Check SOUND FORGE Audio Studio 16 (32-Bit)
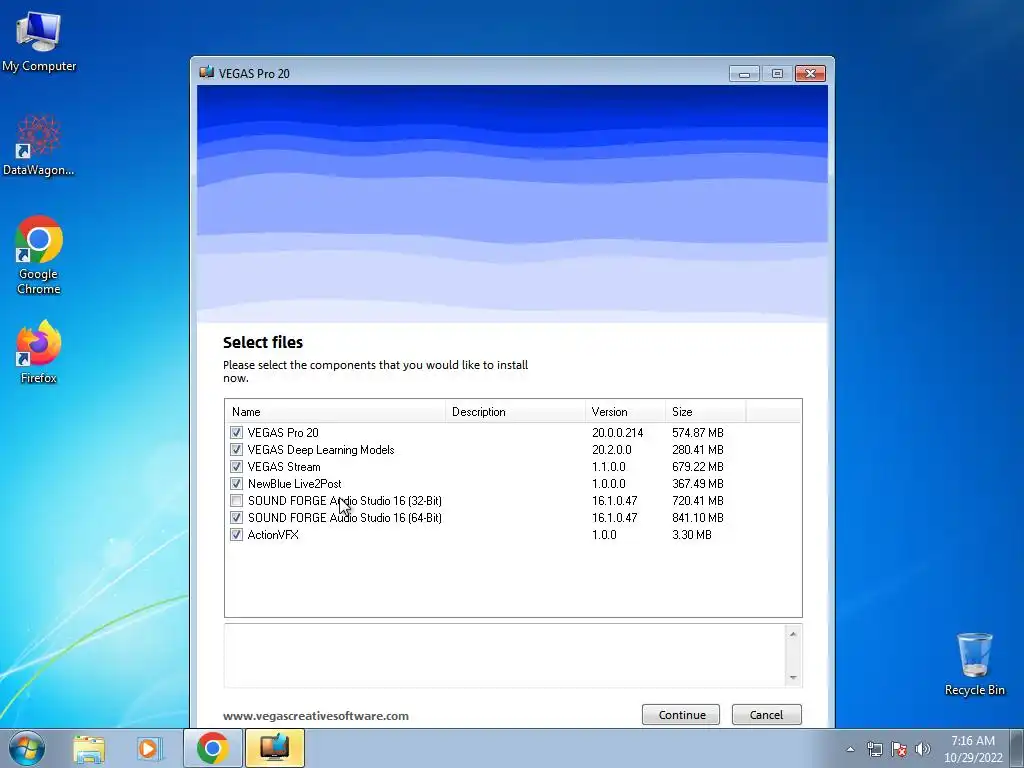Screen dimensions: 1024x768 236,501
